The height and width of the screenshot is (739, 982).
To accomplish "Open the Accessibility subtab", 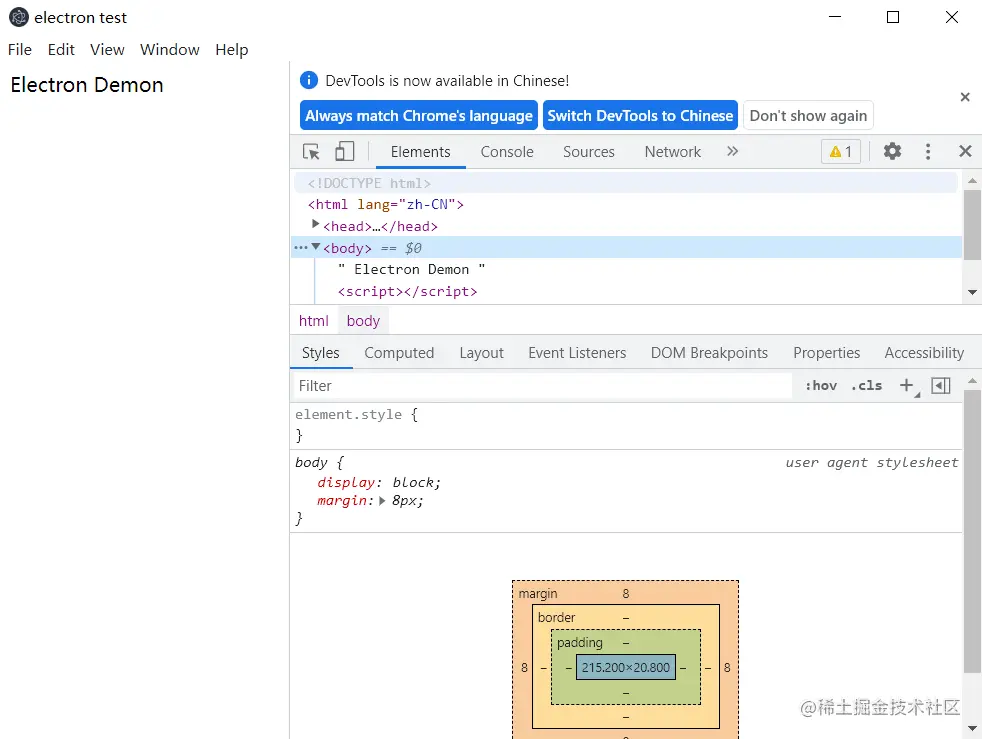I will coord(924,353).
